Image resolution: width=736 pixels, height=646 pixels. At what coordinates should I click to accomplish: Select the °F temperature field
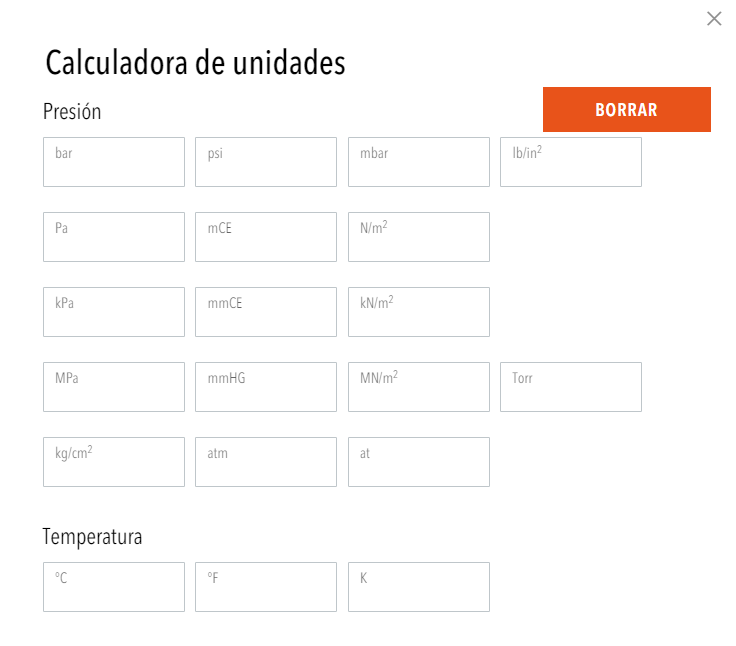click(266, 587)
